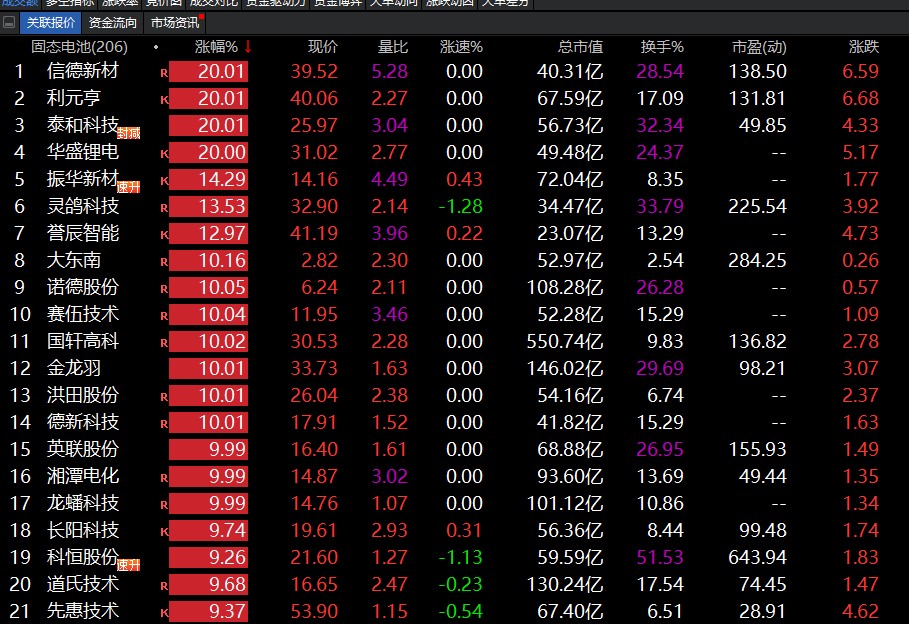Switch to the 关联报价 tab
Image resolution: width=909 pixels, height=624 pixels.
pos(51,23)
